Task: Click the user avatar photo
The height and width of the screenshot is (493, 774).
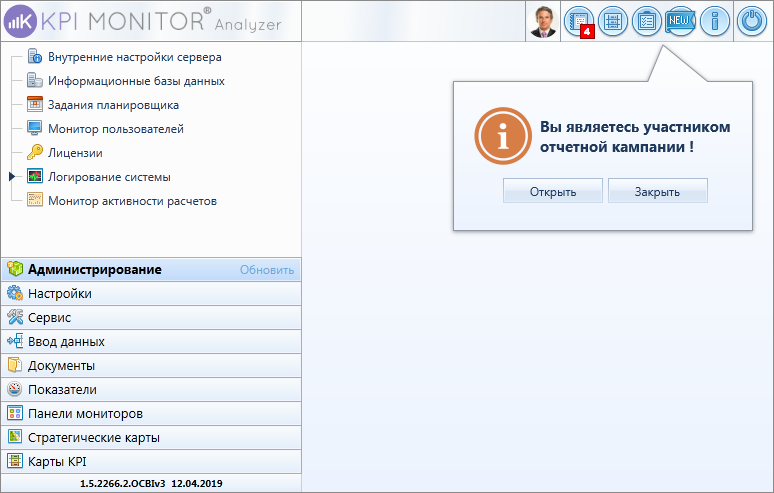Action: click(543, 21)
